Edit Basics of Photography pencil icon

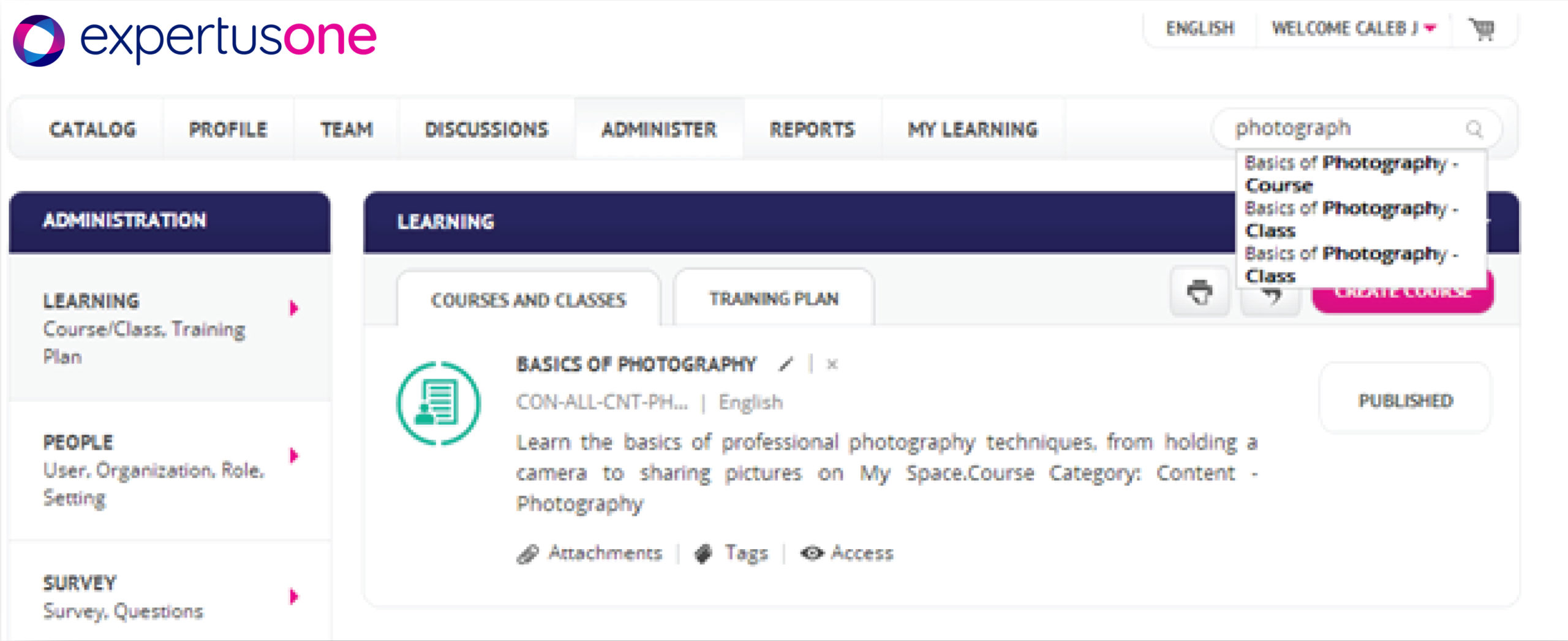pyautogui.click(x=785, y=365)
